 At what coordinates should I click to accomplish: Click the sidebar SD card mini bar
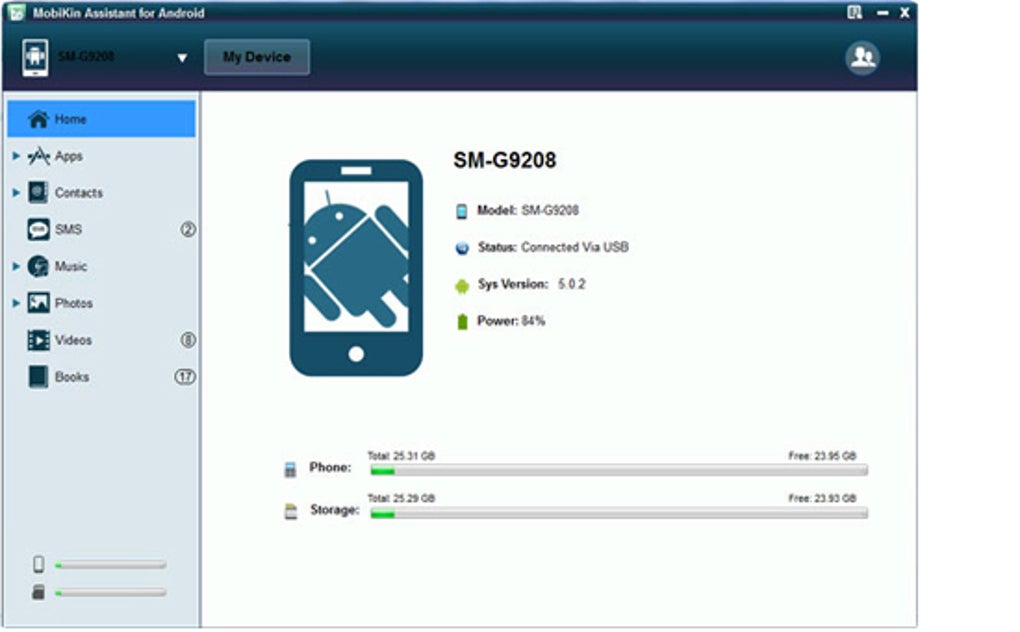tap(111, 592)
